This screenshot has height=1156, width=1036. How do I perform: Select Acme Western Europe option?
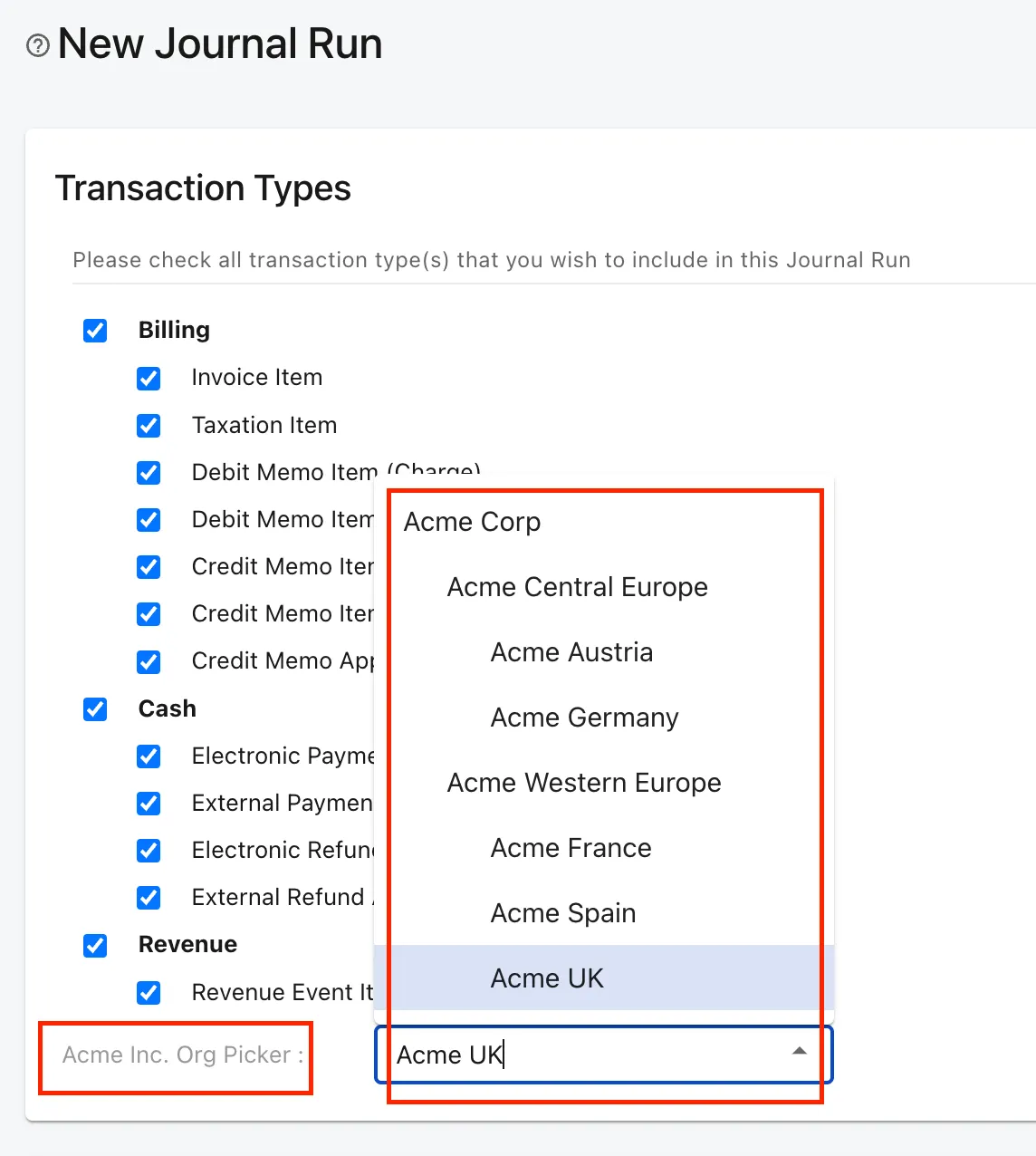point(604,783)
